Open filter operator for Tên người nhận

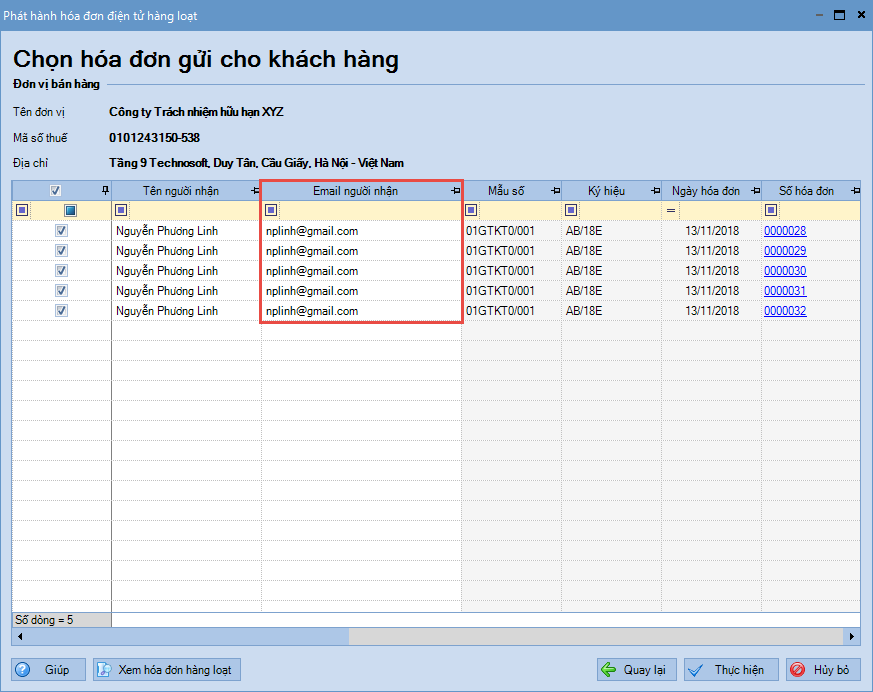[x=121, y=210]
